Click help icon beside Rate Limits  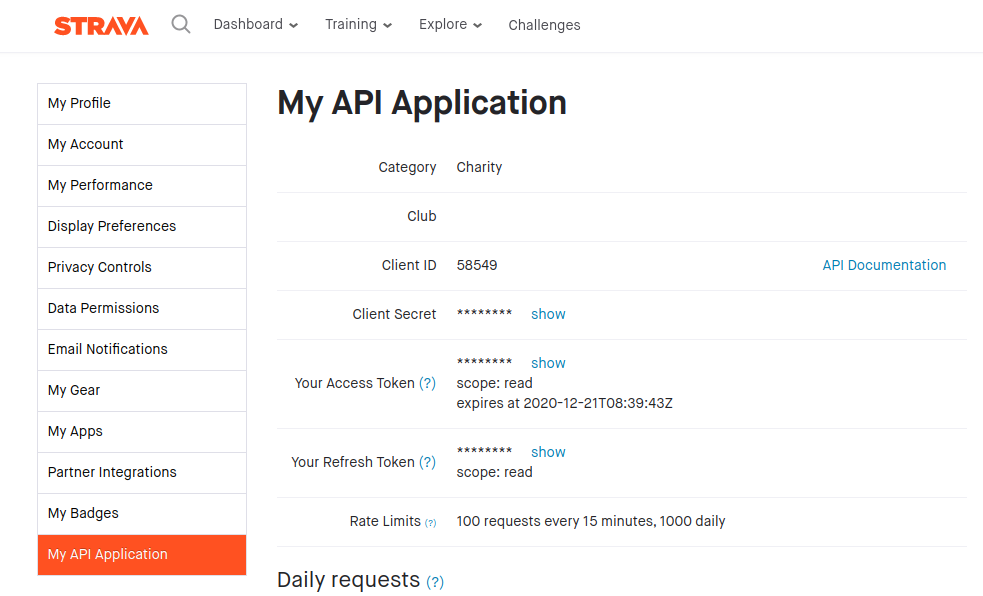pos(430,522)
